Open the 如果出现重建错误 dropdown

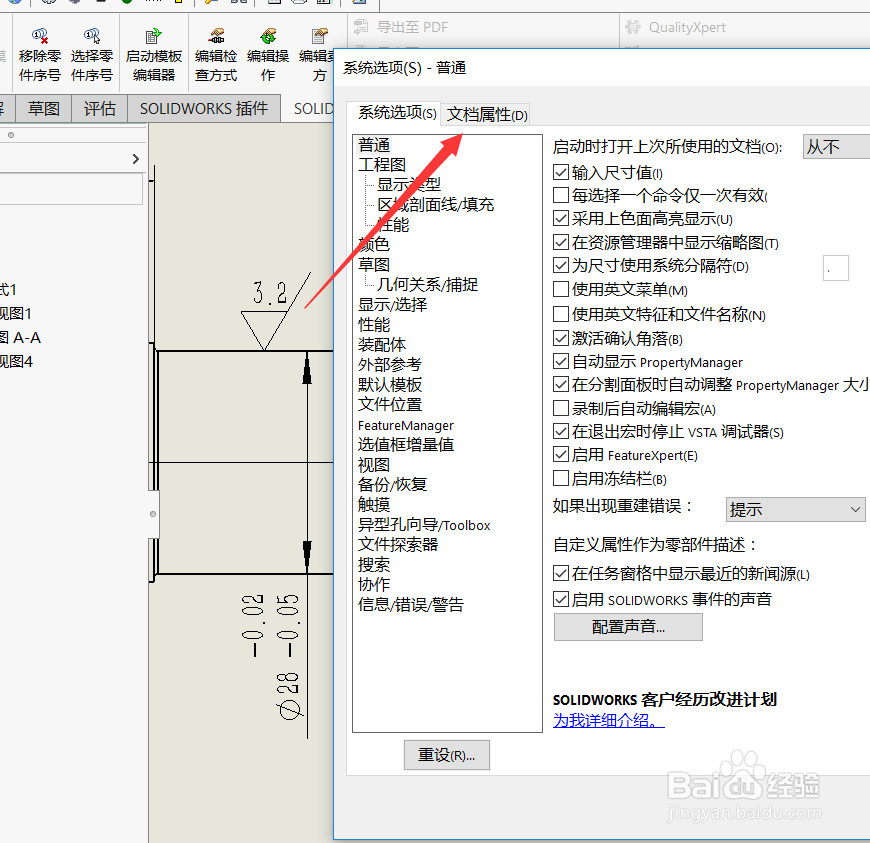[796, 509]
